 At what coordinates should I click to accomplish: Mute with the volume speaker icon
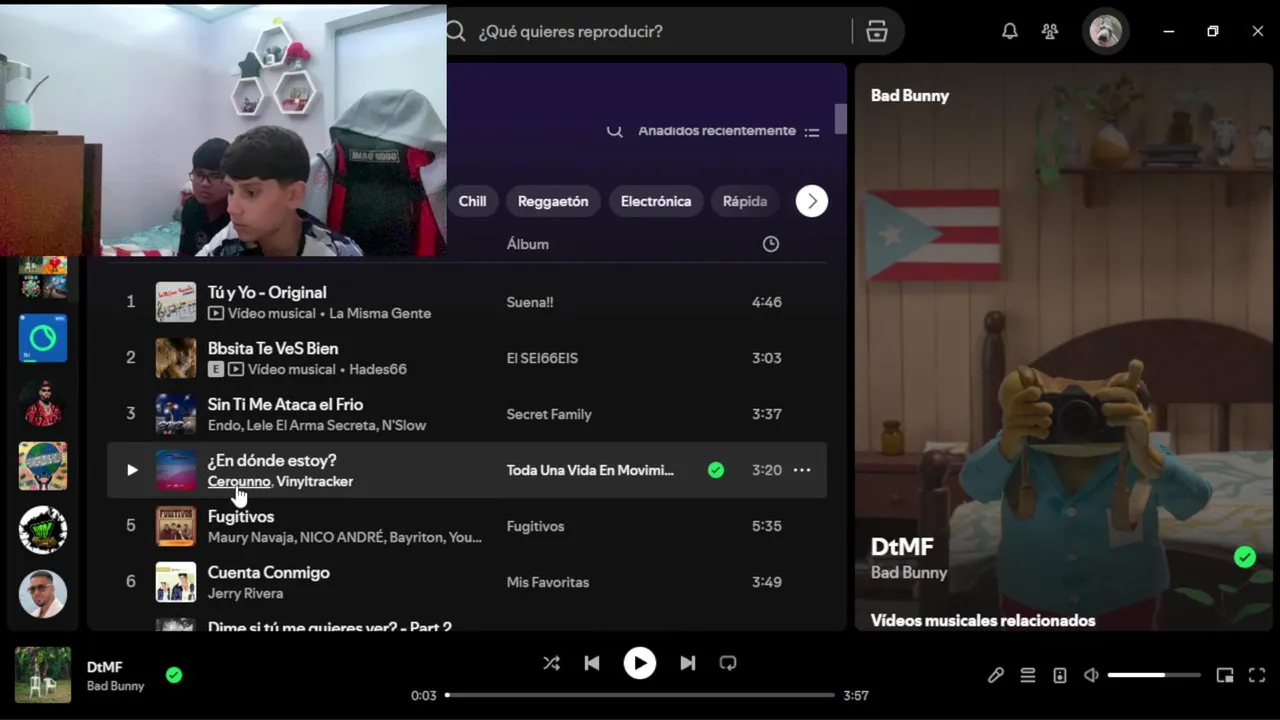tap(1091, 675)
